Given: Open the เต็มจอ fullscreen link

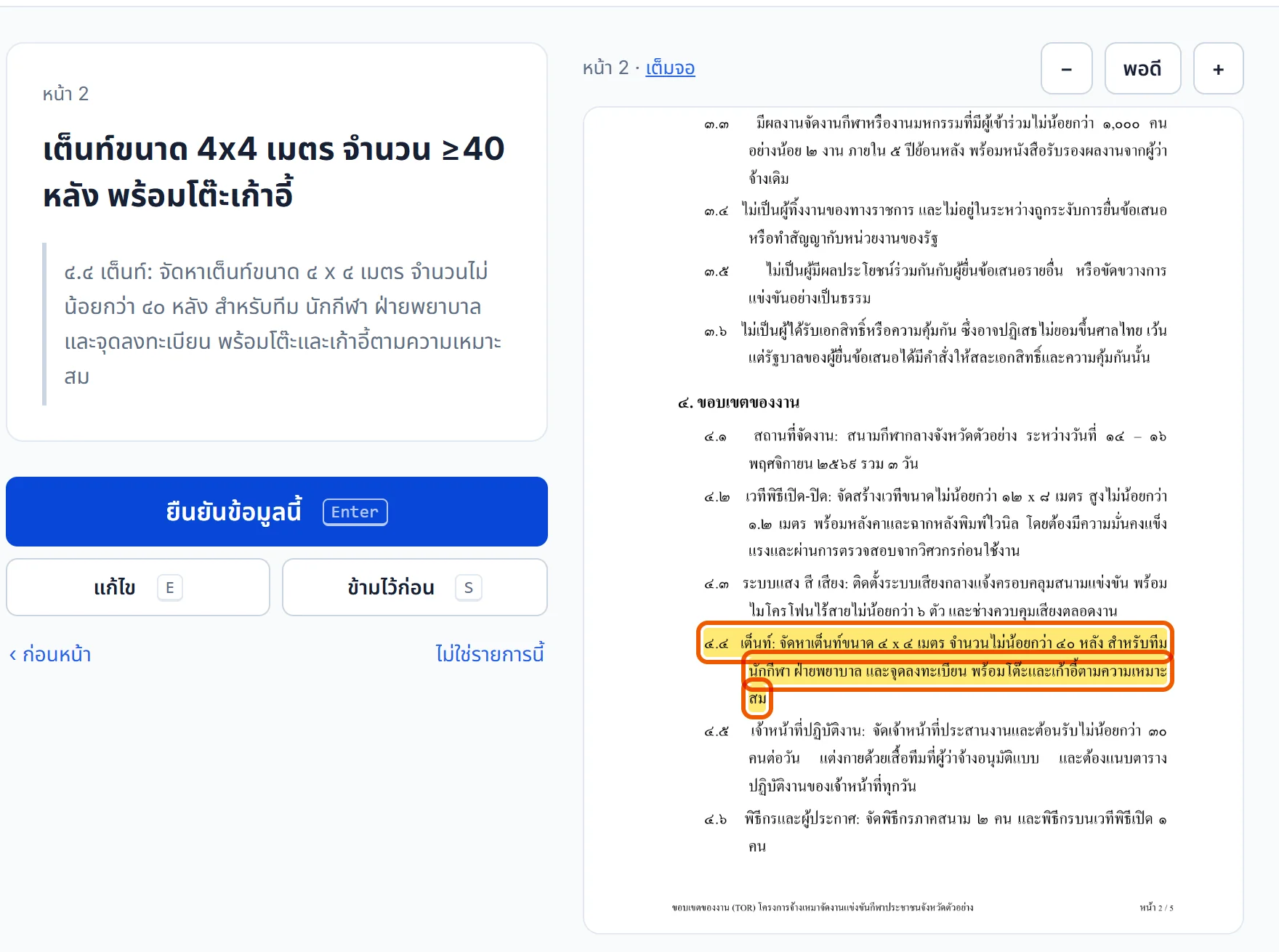Looking at the screenshot, I should 670,68.
